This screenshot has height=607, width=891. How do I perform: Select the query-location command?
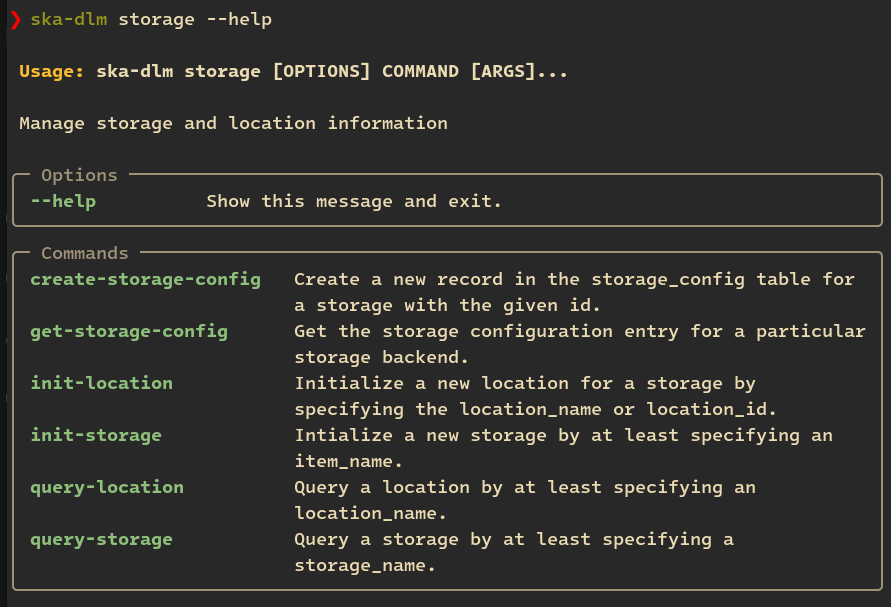click(107, 487)
